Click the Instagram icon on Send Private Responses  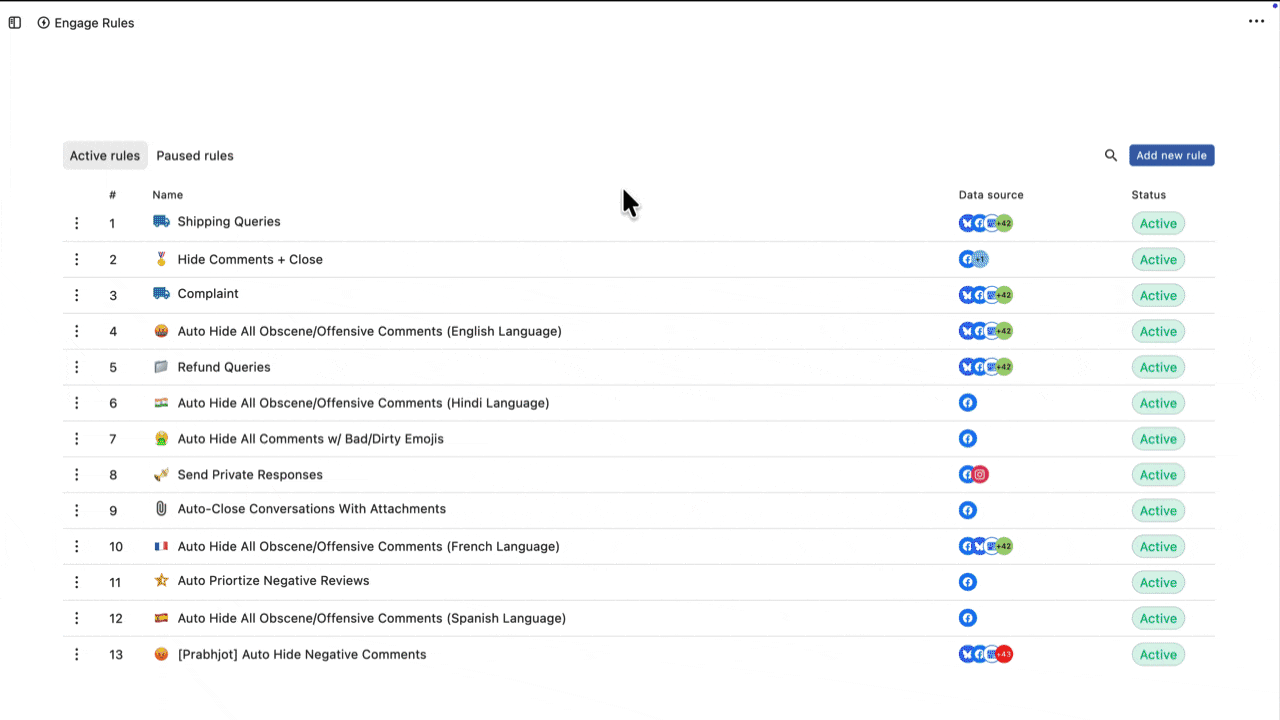(981, 475)
